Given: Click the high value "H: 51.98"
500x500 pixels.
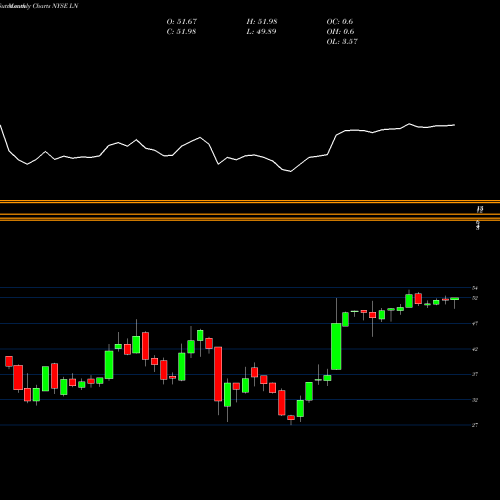Looking at the screenshot, I should point(262,22).
